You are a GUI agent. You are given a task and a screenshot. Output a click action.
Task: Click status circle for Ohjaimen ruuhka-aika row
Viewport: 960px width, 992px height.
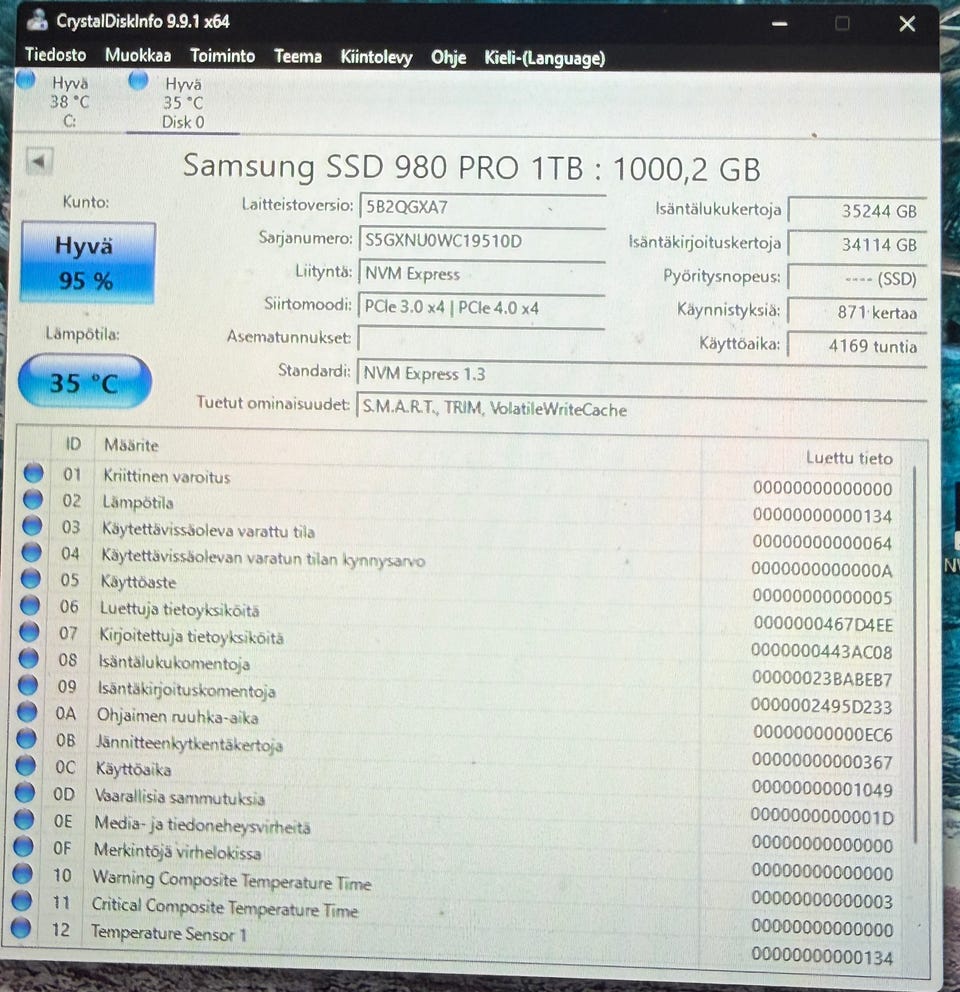point(27,711)
